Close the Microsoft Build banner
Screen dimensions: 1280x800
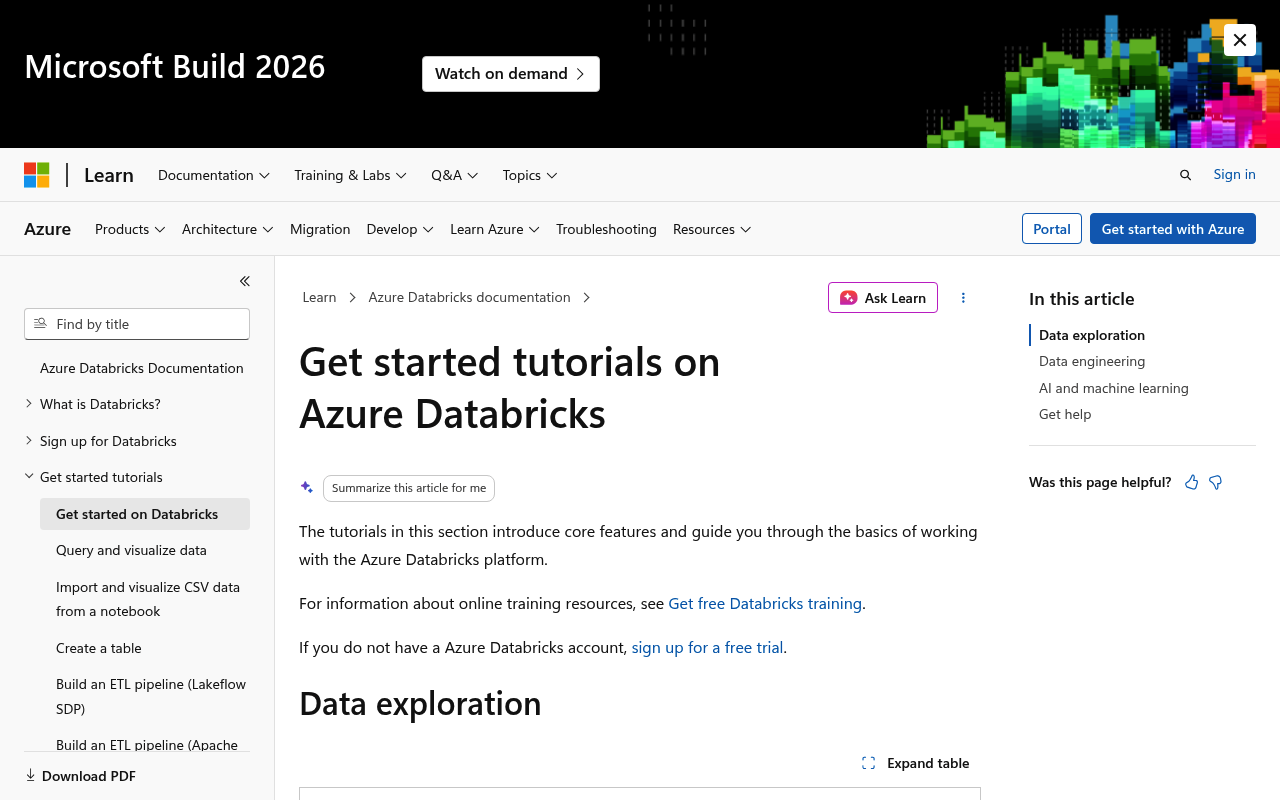point(1240,40)
